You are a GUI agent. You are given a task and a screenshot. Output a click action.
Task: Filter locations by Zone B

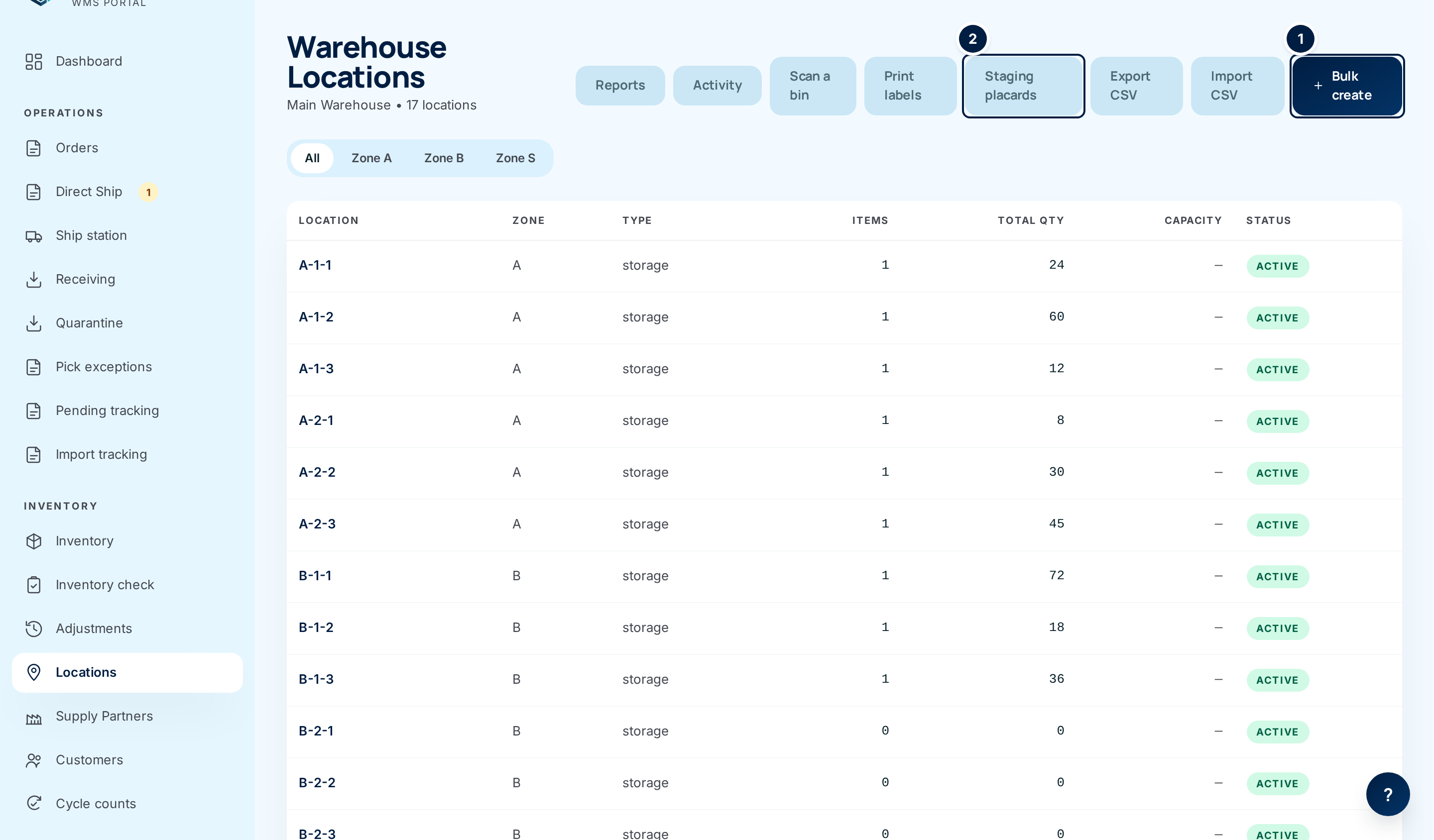[x=443, y=158]
